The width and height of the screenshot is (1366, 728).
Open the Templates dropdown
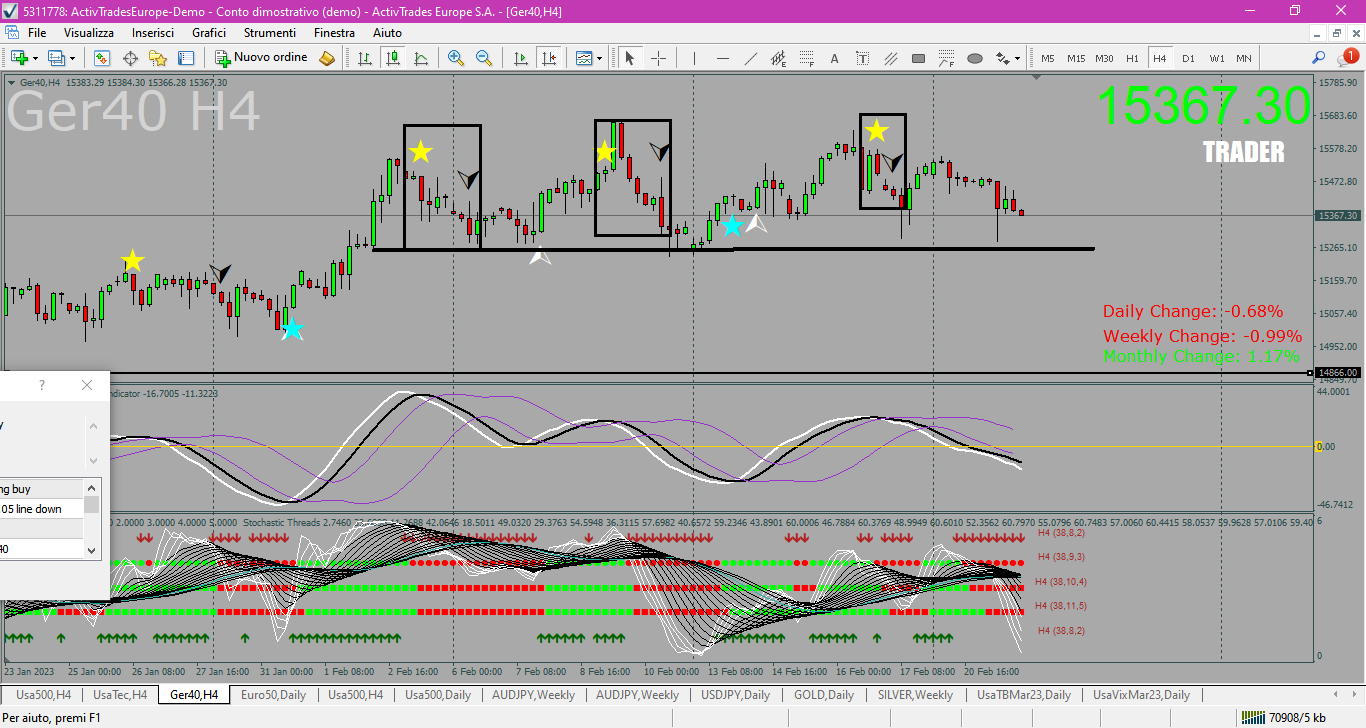point(588,58)
